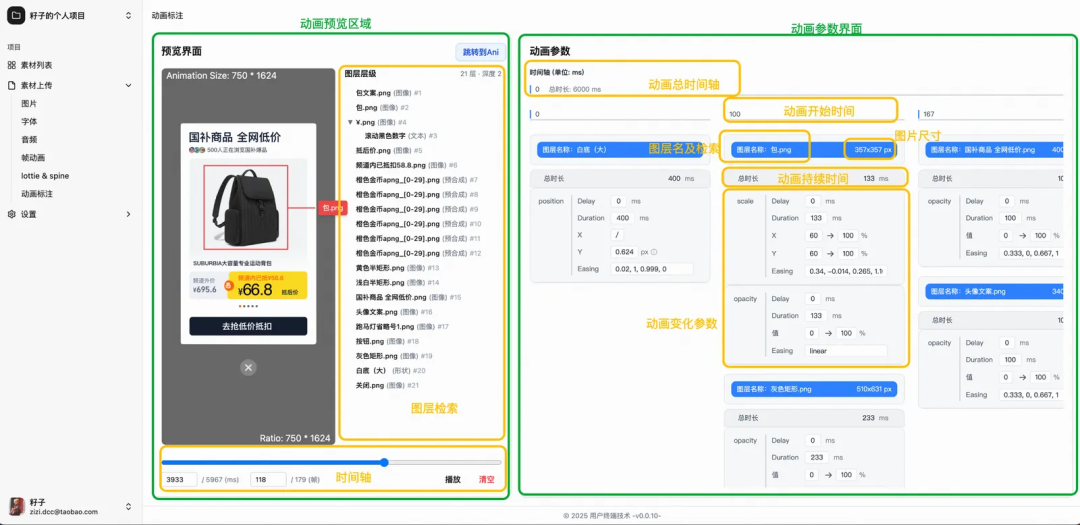Click Easing field 0.02, 1, 0.999, 0

pos(652,269)
